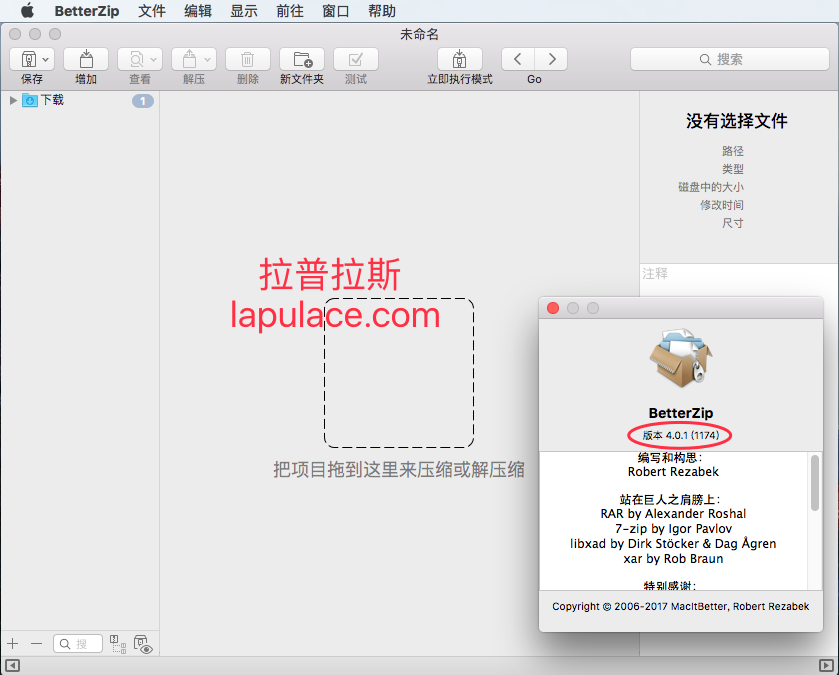The height and width of the screenshot is (675, 839).
Task: Go forward with the right arrow button
Action: click(x=551, y=59)
